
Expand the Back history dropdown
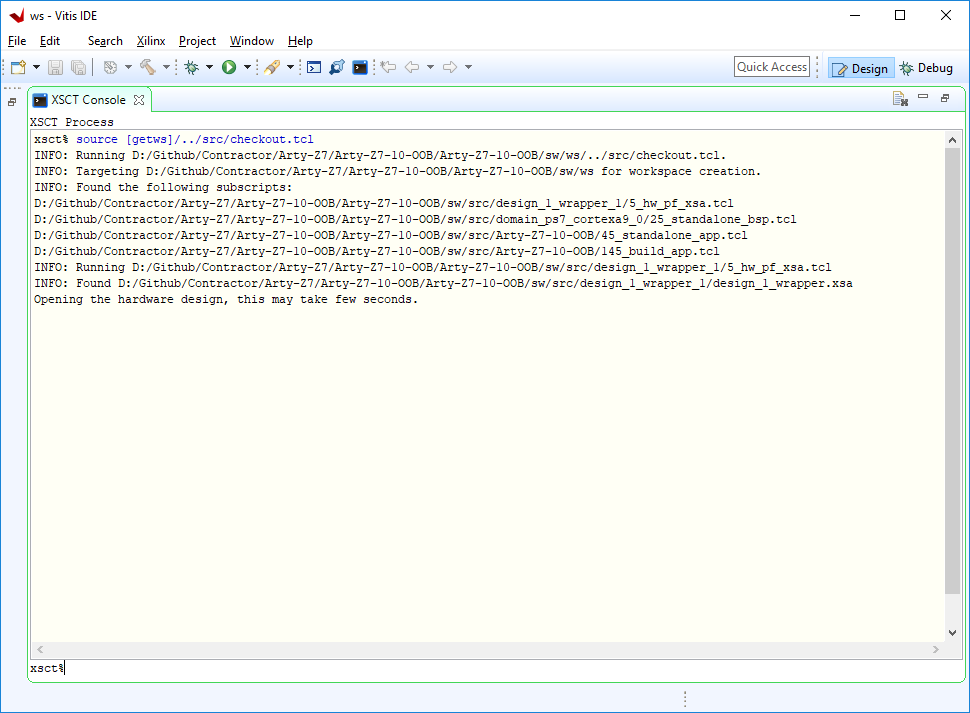[430, 67]
